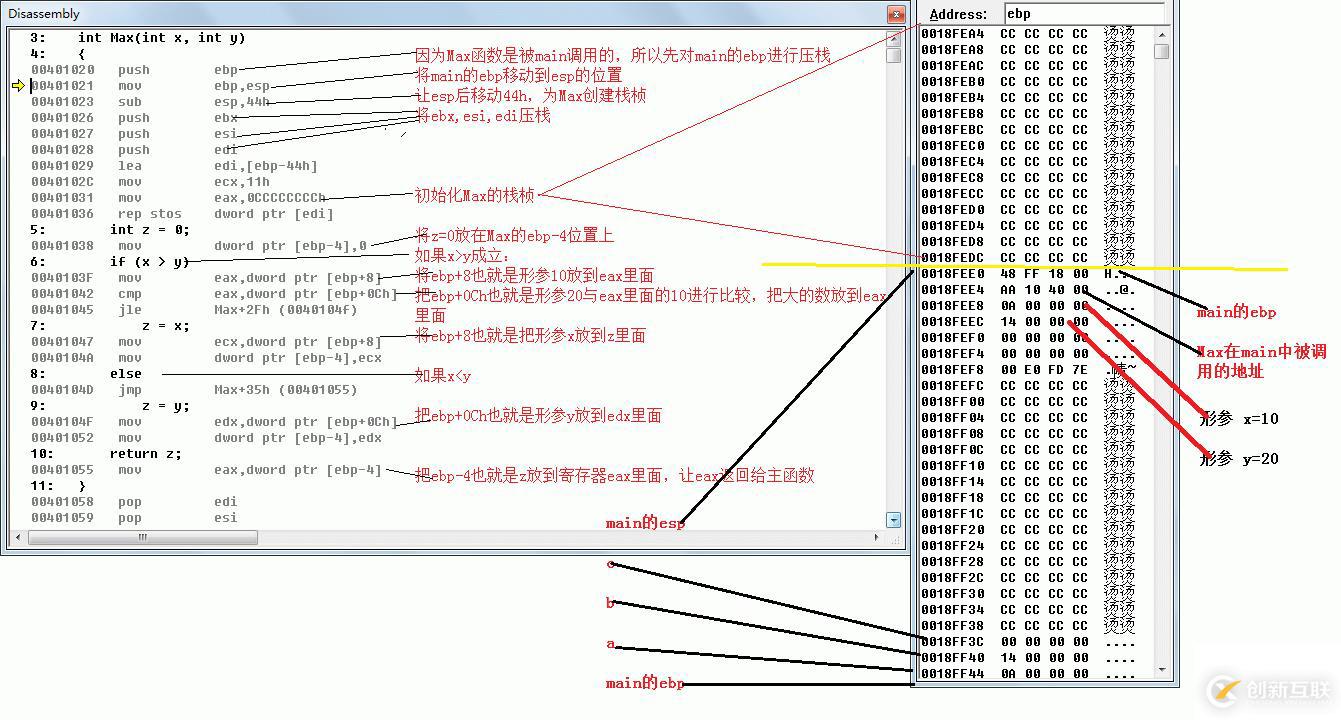Screen dimensions: 1341x720
Task: Select 'mov eax,0CCCCCCCCh' at 00401031
Action: tap(178, 198)
